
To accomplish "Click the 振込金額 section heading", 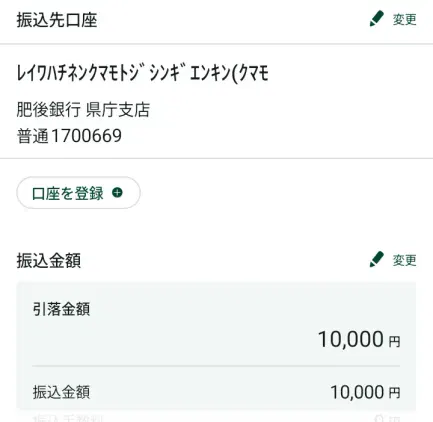I will coord(49,261).
